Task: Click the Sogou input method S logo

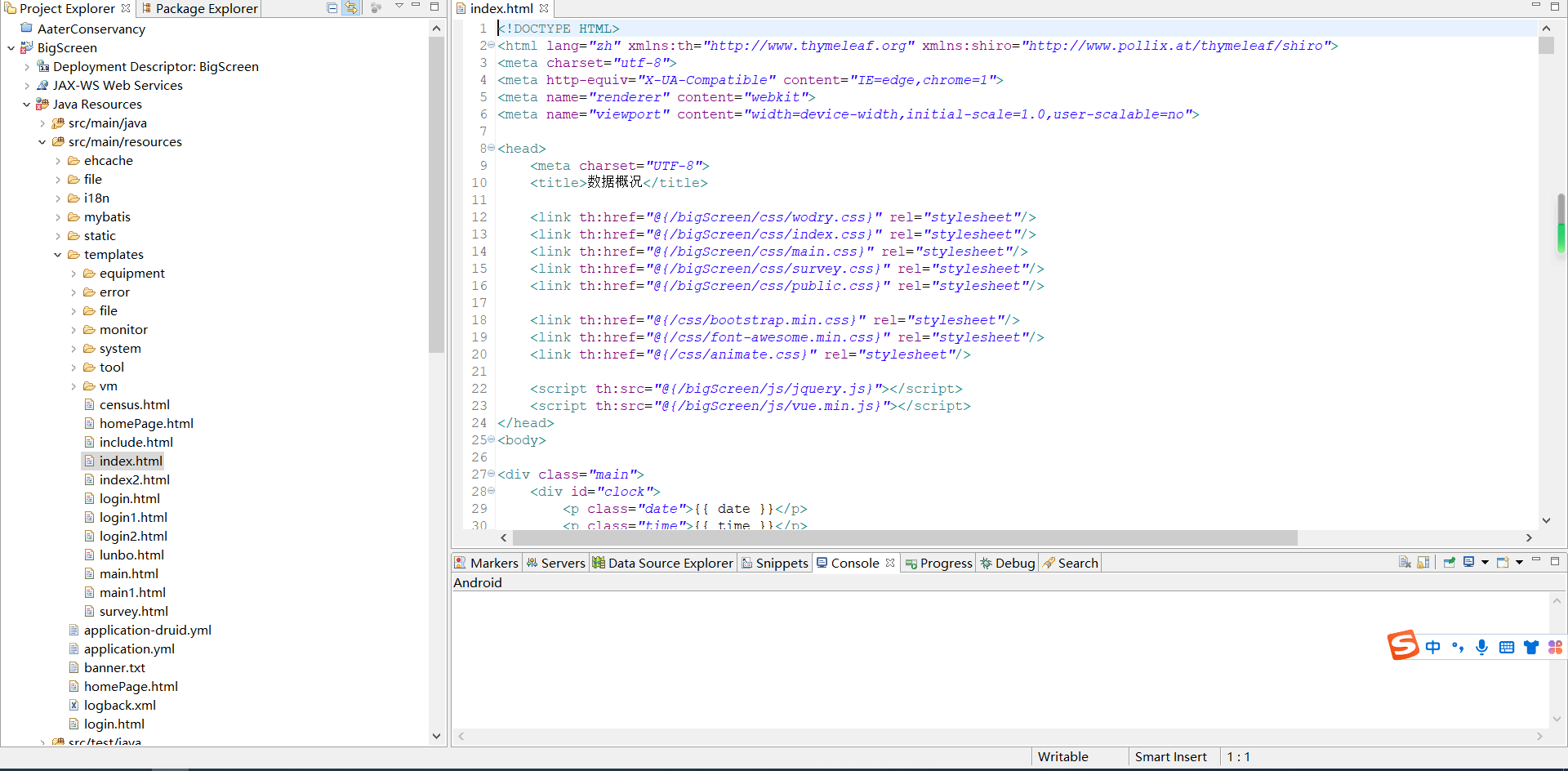Action: tap(1403, 645)
